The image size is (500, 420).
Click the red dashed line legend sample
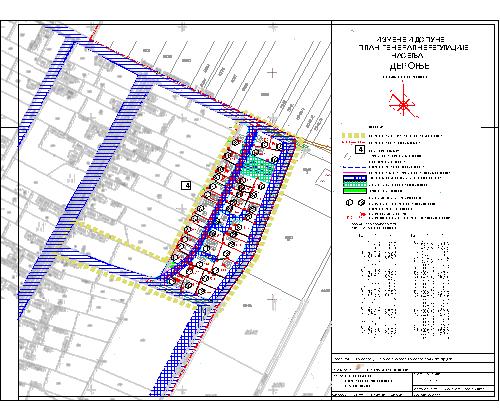[354, 142]
